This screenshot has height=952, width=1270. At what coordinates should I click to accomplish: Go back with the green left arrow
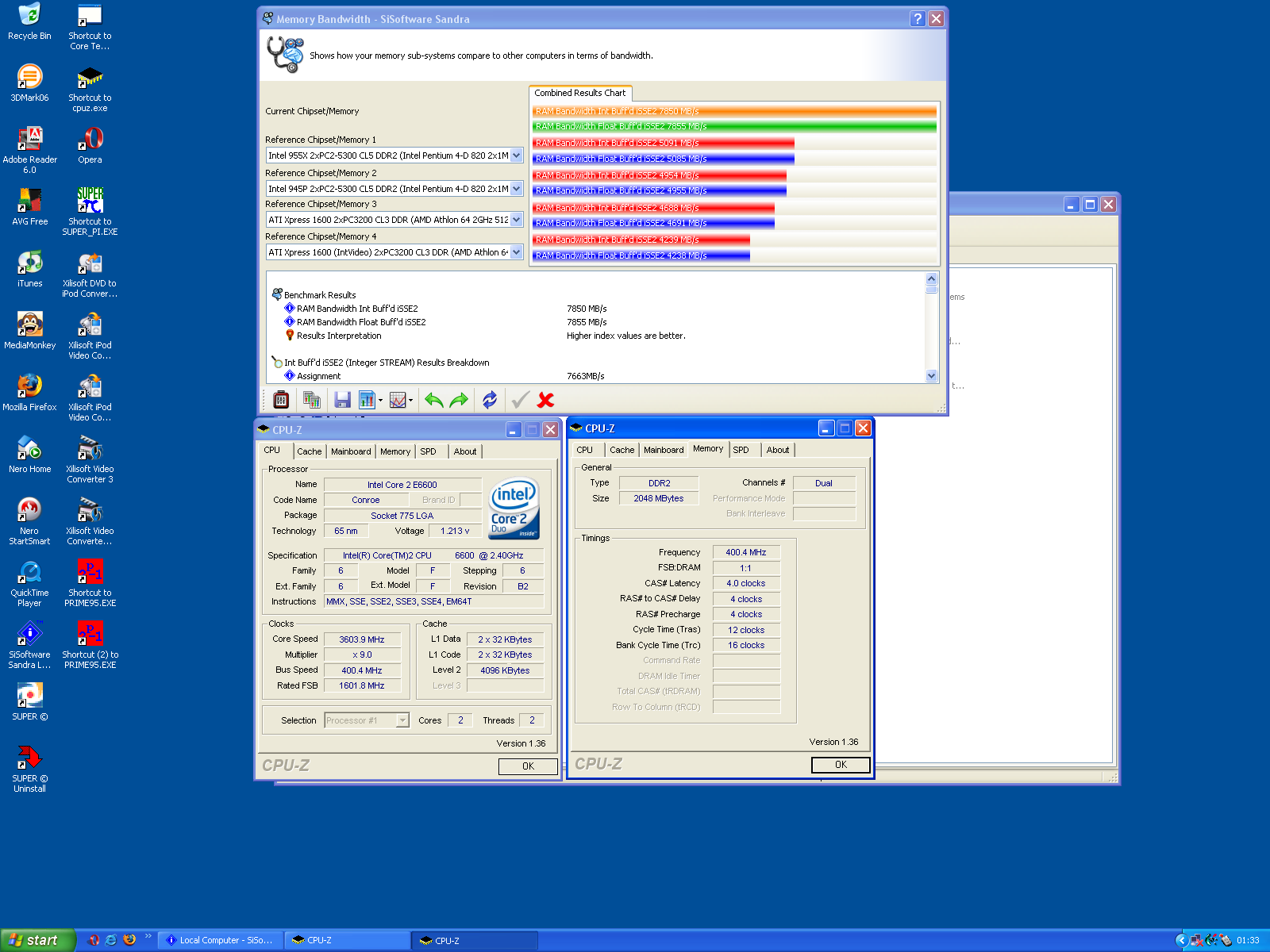click(x=433, y=400)
